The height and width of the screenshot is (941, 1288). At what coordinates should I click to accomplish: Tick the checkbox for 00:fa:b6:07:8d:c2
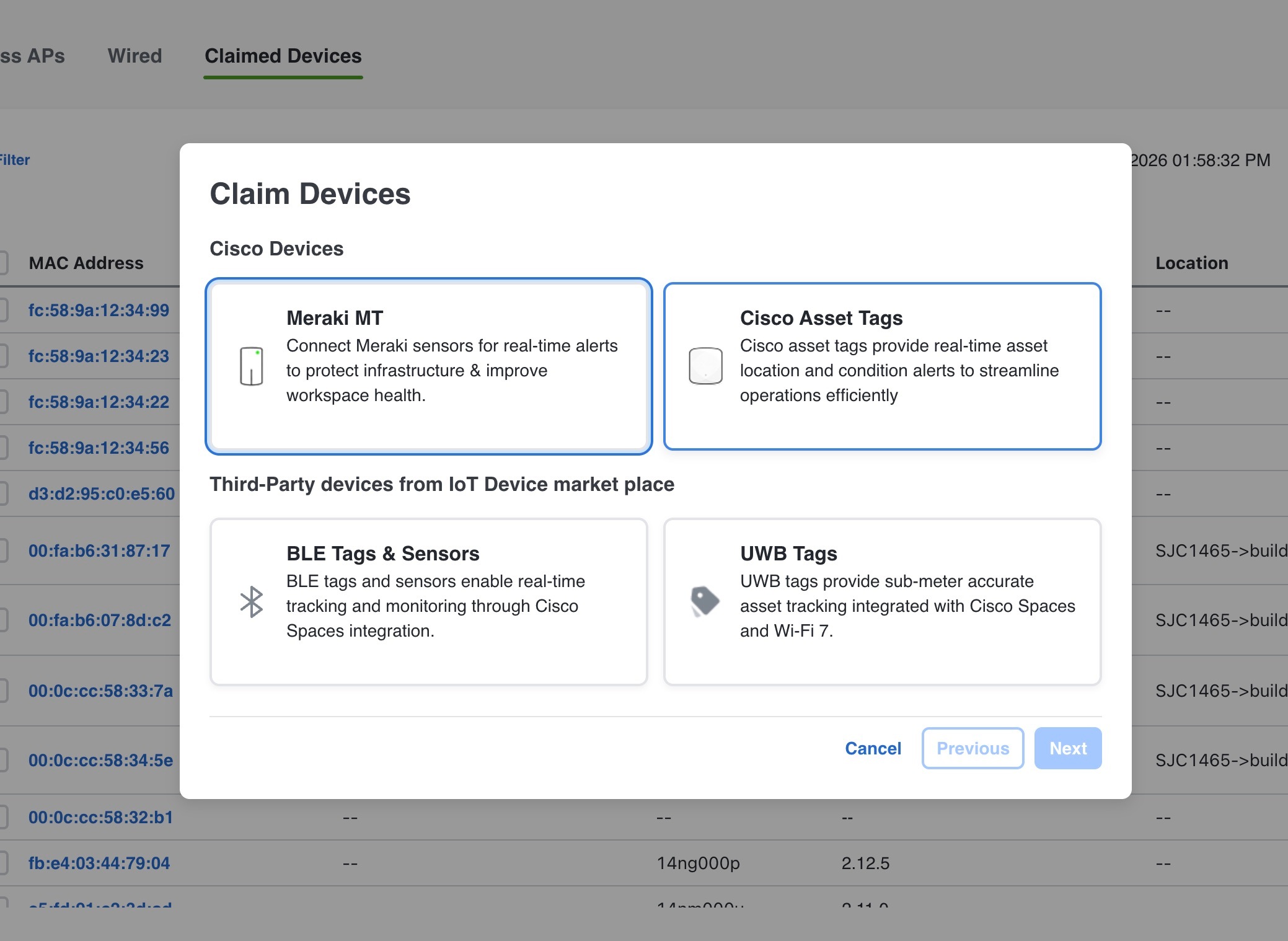tap(2, 620)
